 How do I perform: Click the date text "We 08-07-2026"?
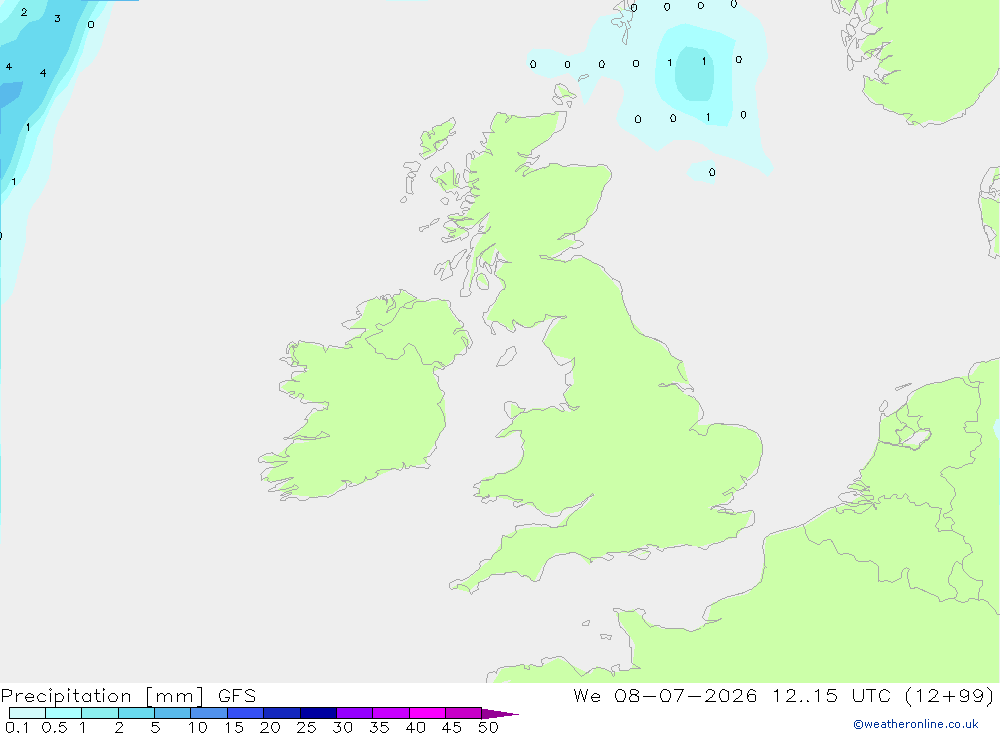tap(665, 696)
